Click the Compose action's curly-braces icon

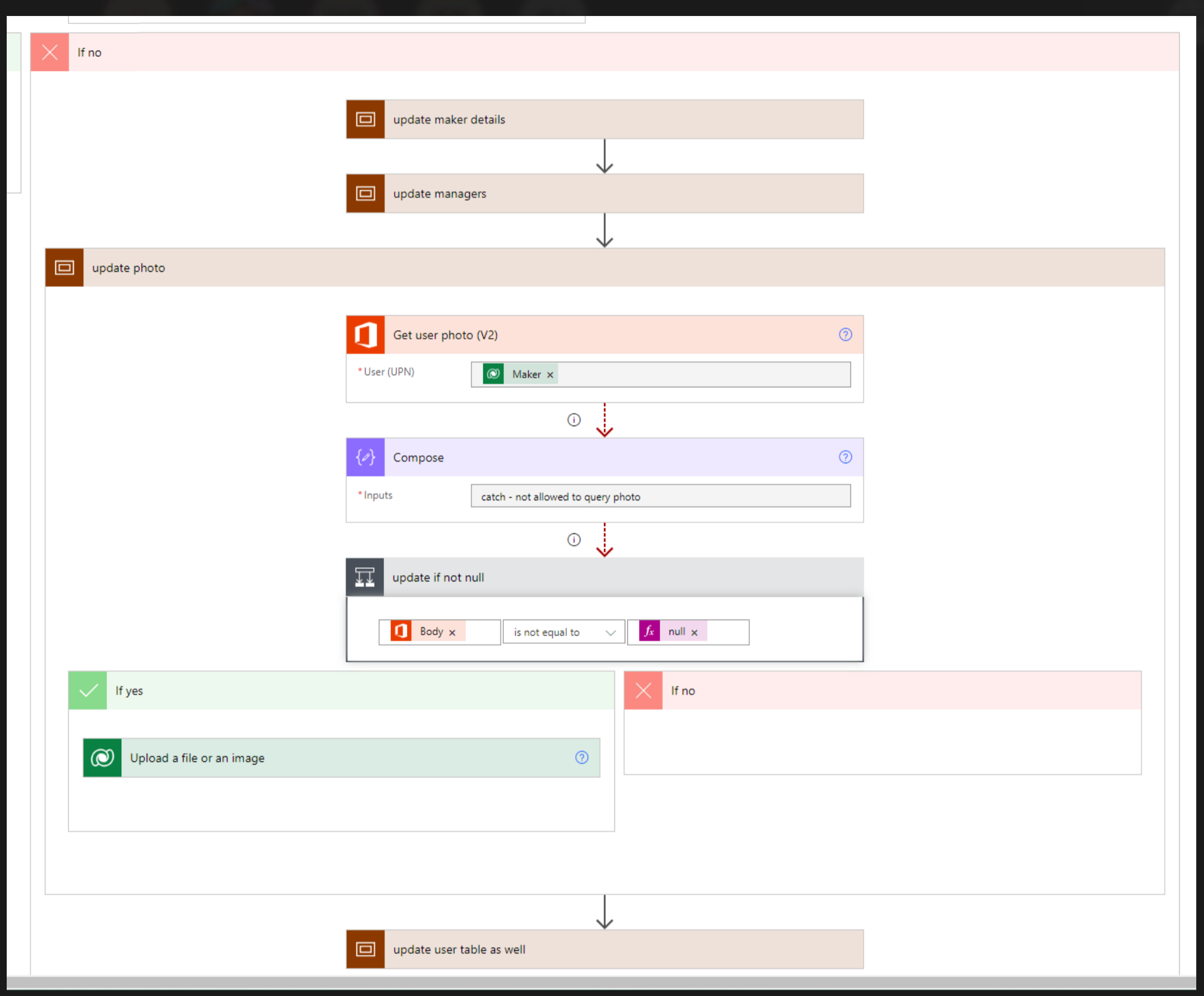365,457
